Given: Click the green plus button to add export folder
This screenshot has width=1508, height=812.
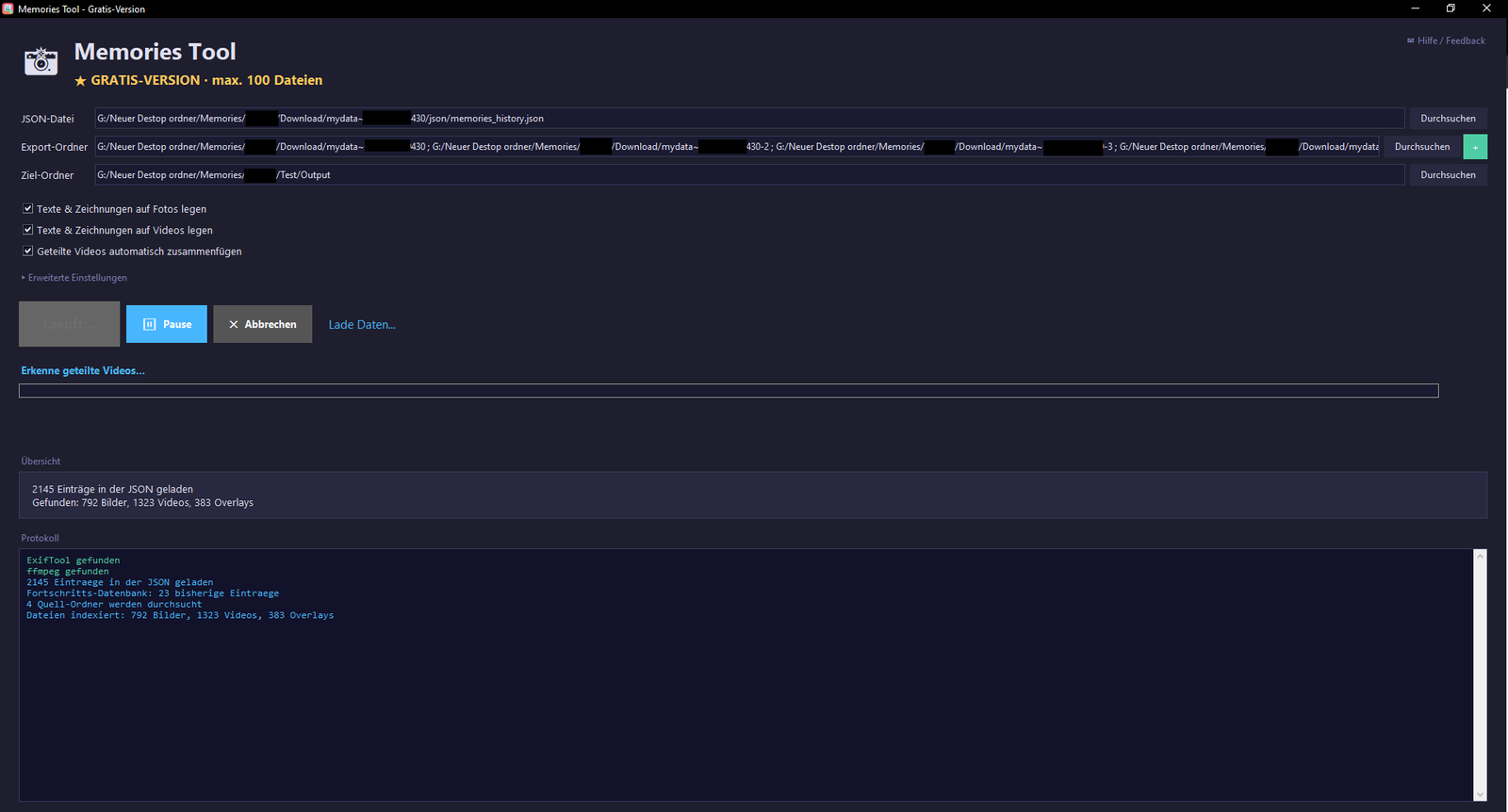Looking at the screenshot, I should coord(1475,147).
